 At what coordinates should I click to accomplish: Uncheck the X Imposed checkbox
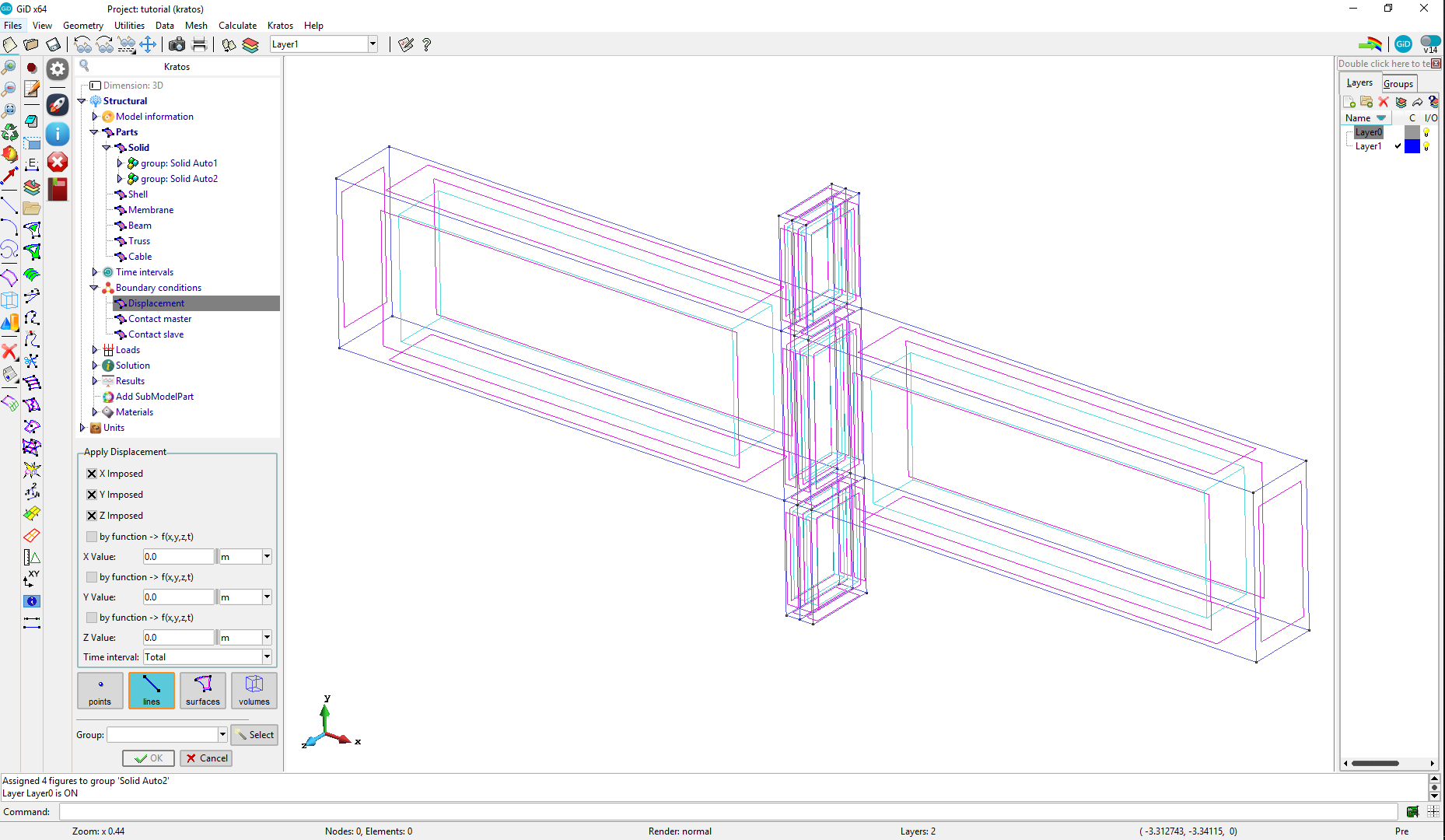pyautogui.click(x=92, y=474)
